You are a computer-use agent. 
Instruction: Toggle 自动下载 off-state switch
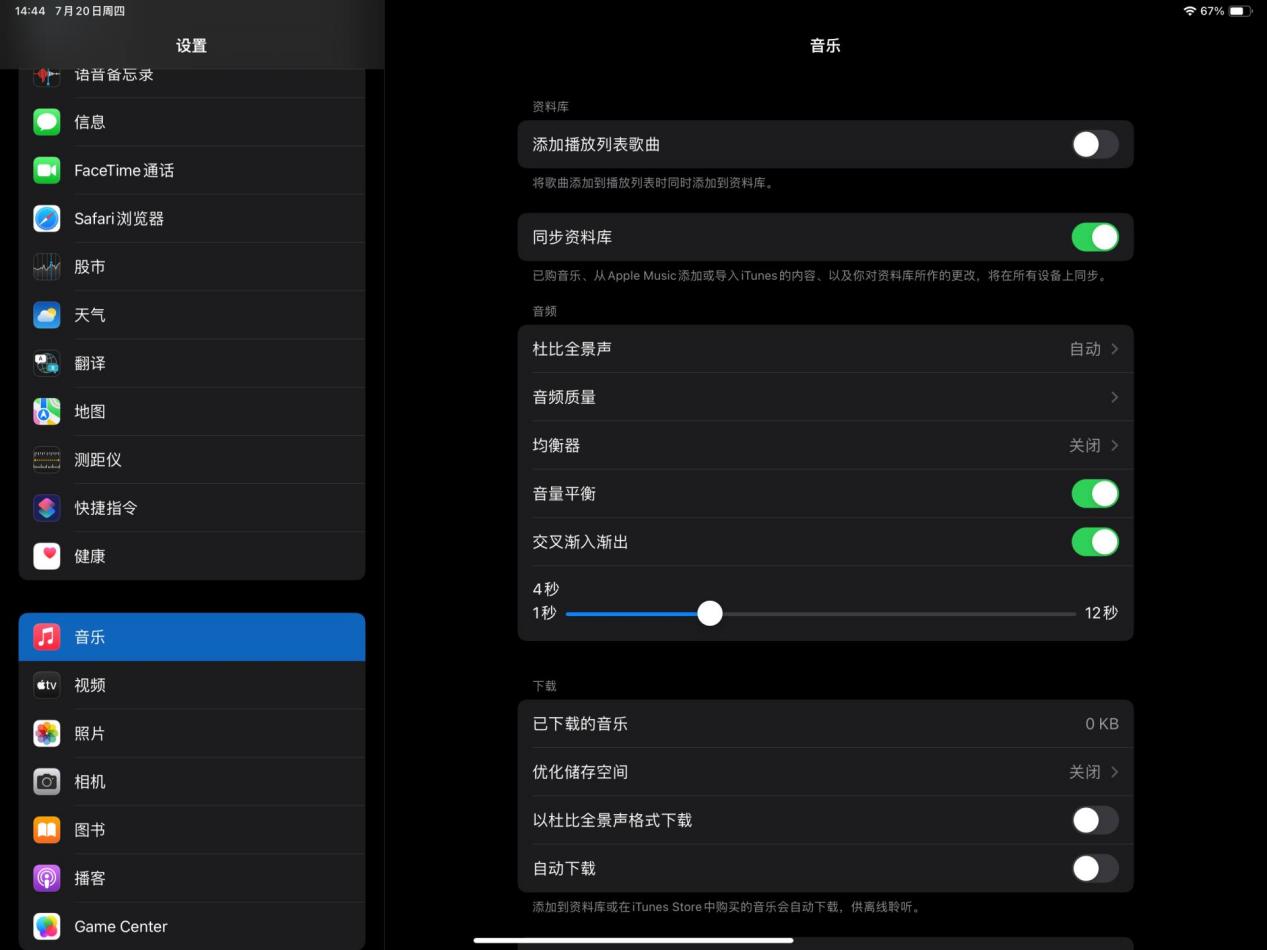[x=1094, y=868]
